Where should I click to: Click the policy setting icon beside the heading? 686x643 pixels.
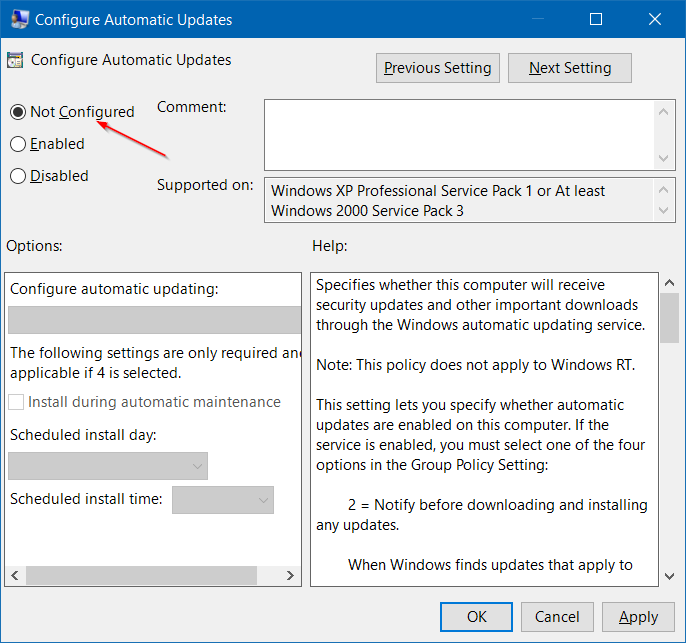tap(15, 60)
